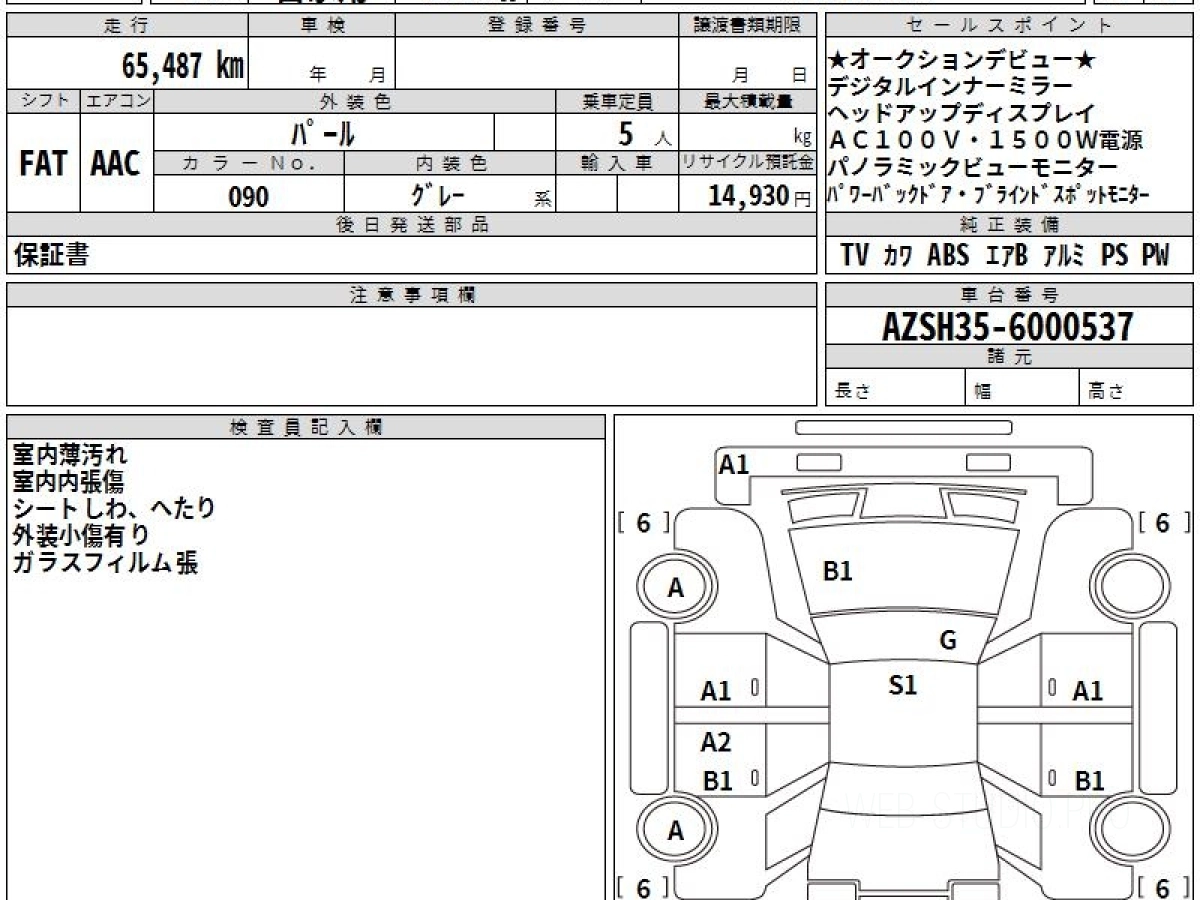Click the AAC air conditioner value

(116, 164)
